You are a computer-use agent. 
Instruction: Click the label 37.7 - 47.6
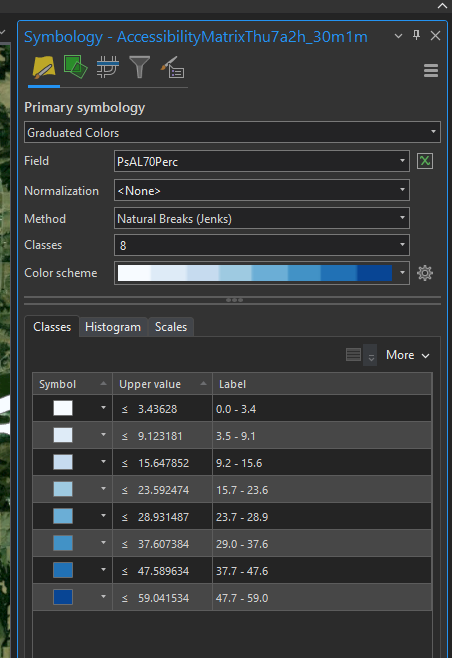click(242, 571)
